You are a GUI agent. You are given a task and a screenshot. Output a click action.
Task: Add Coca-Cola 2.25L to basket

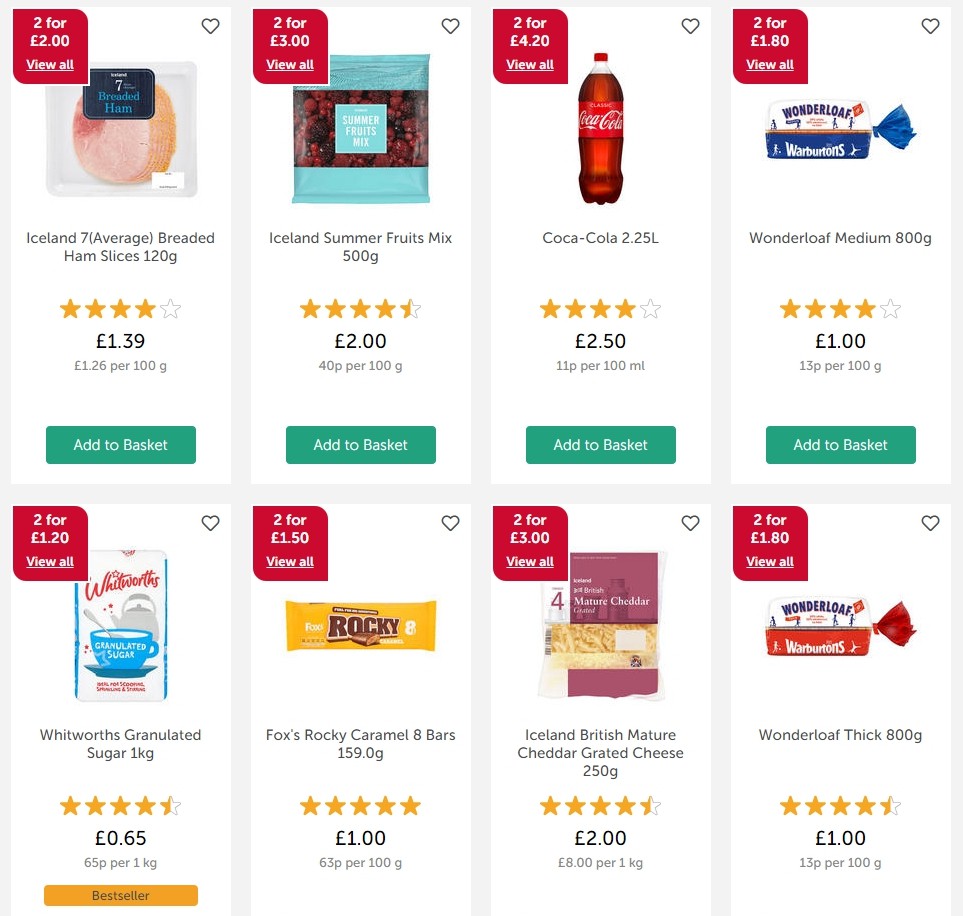tap(600, 445)
